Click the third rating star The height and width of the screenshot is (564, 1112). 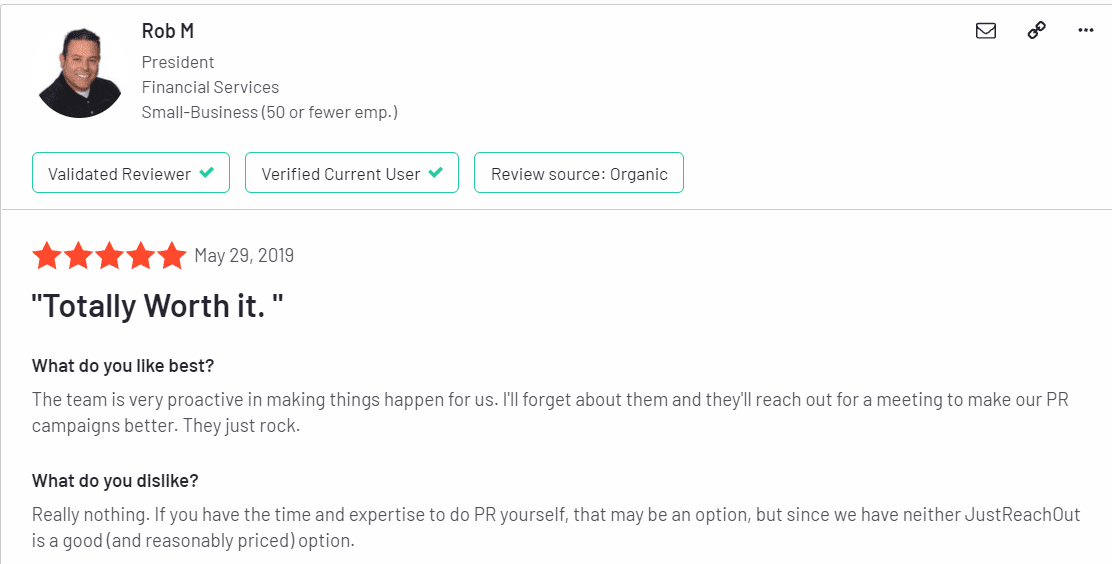point(109,256)
